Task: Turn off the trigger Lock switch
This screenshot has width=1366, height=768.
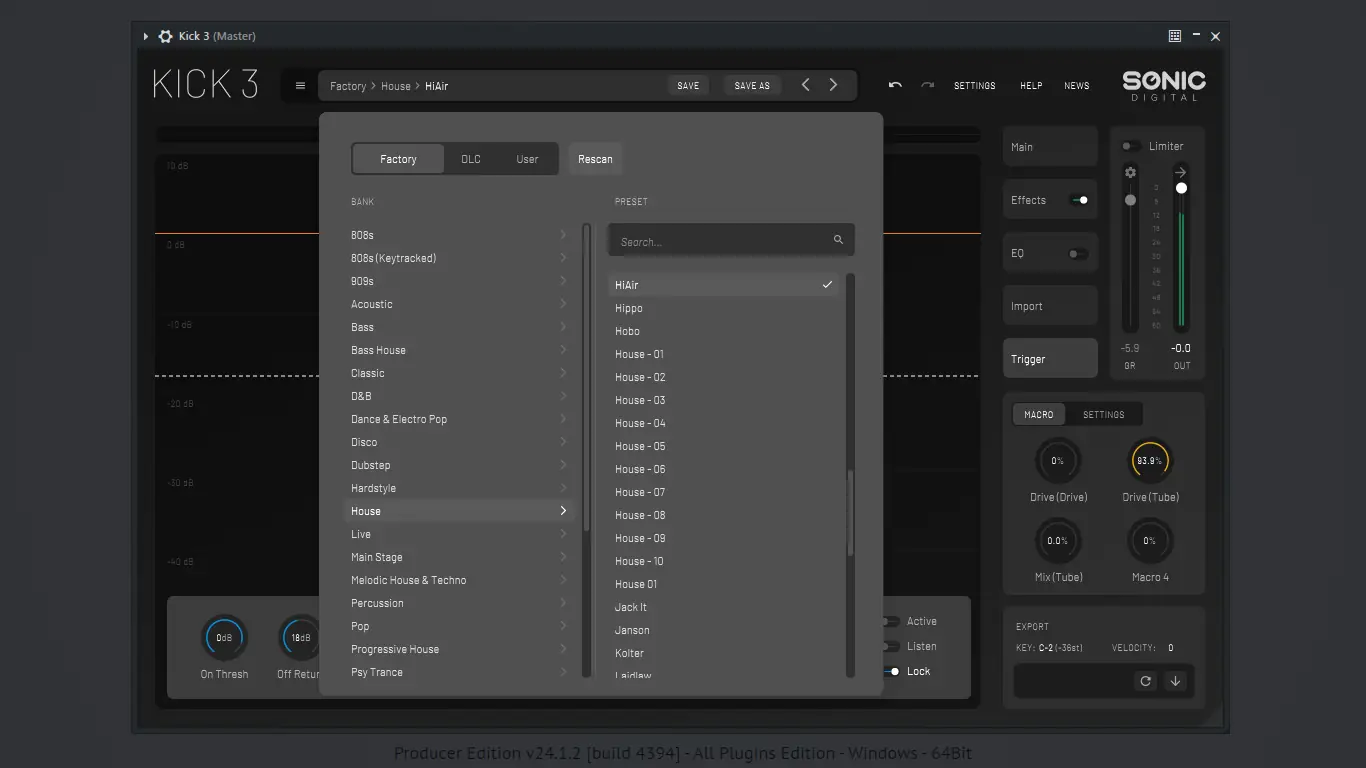Action: 890,671
